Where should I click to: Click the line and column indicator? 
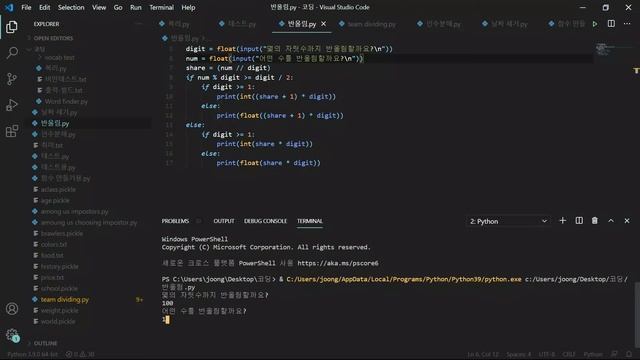483,354
